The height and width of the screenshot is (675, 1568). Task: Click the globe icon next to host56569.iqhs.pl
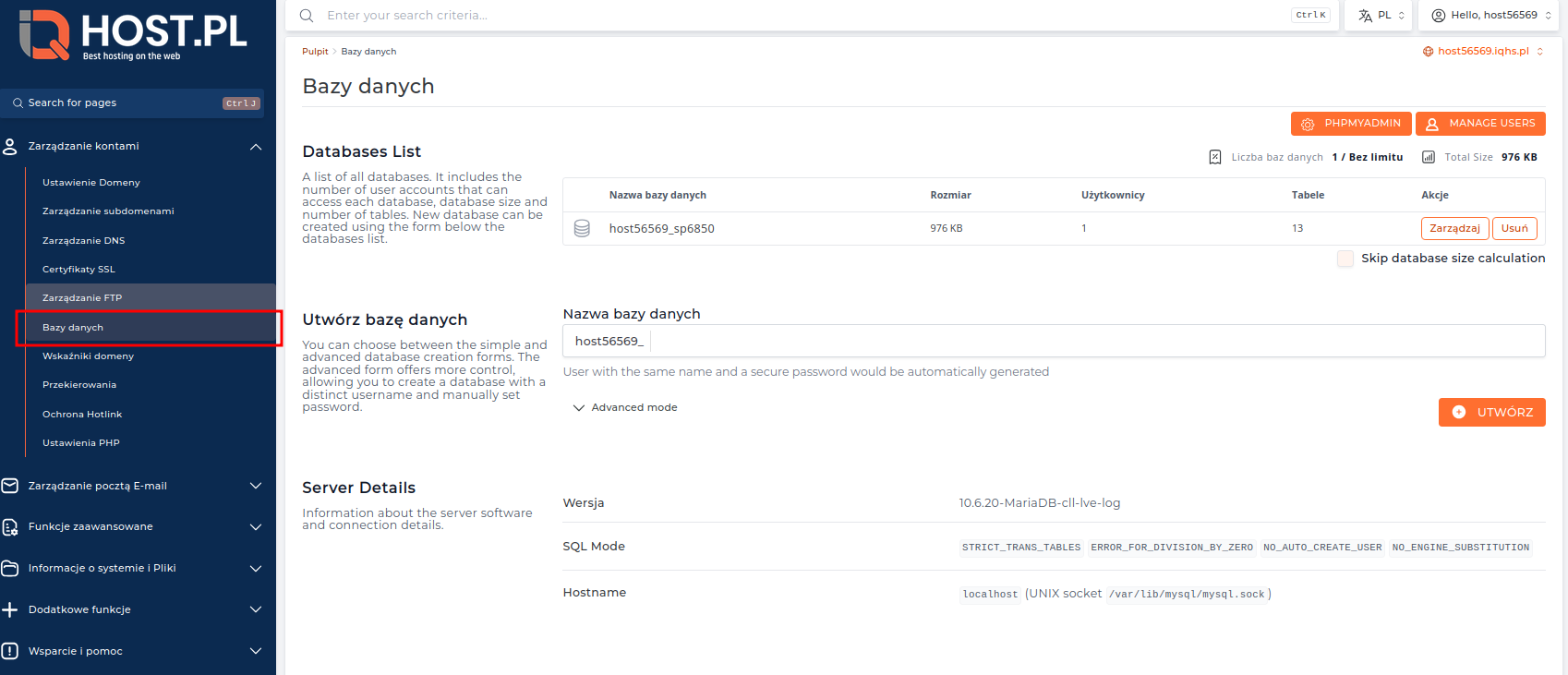1429,52
